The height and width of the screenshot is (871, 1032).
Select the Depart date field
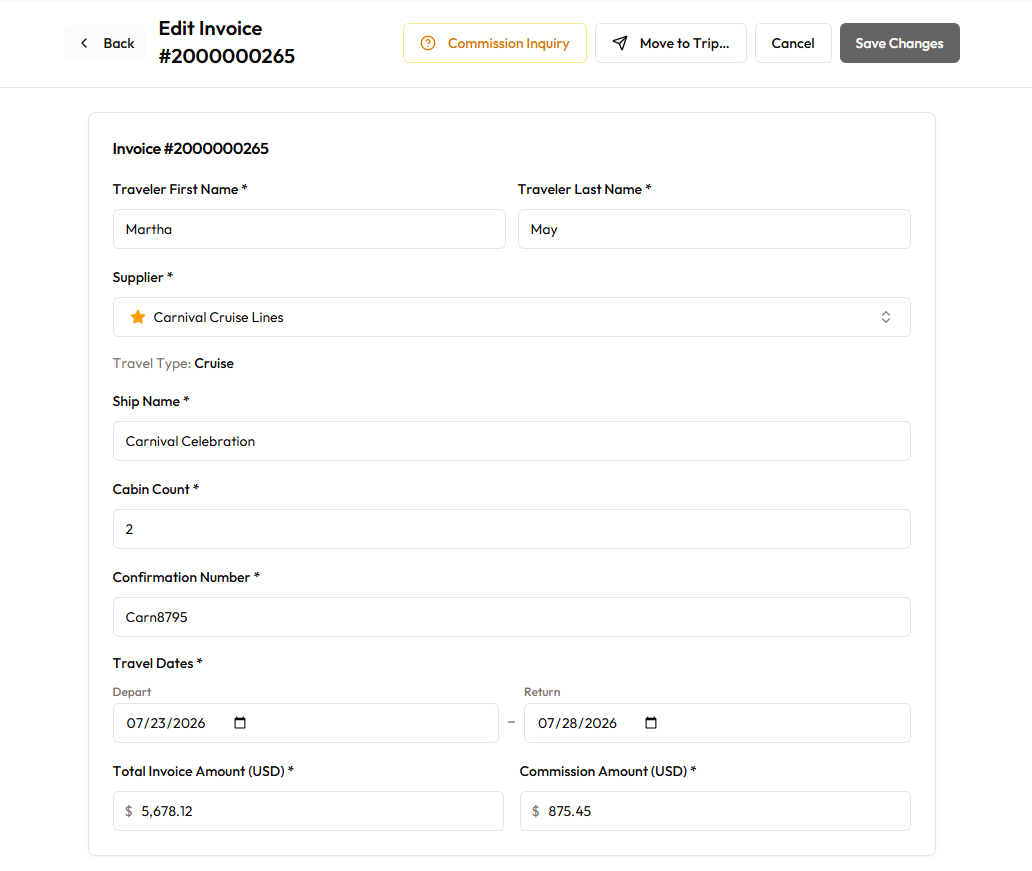[305, 723]
